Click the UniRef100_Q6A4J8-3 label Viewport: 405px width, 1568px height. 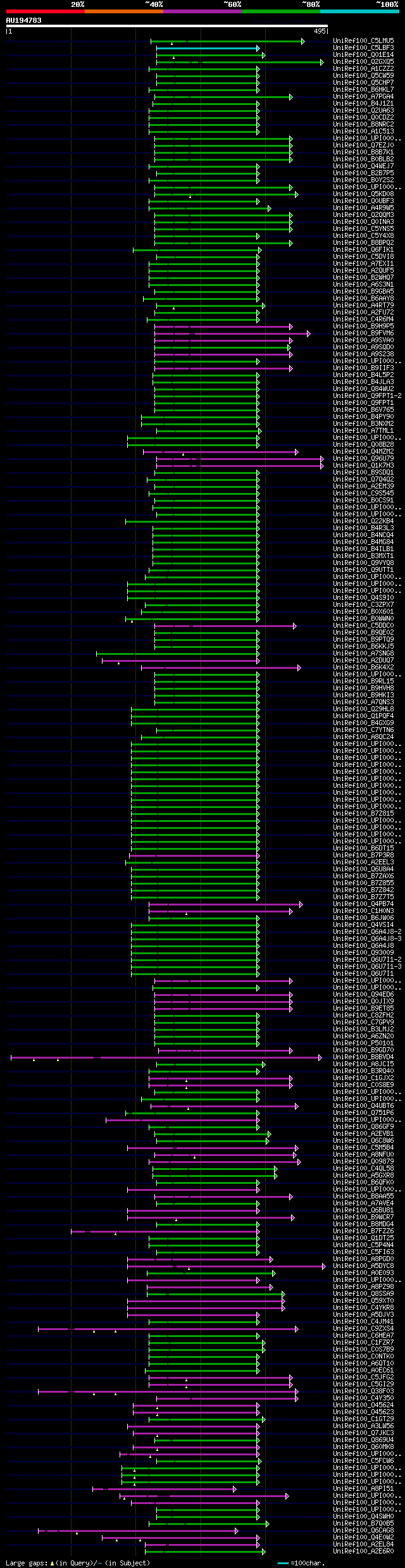[x=367, y=939]
